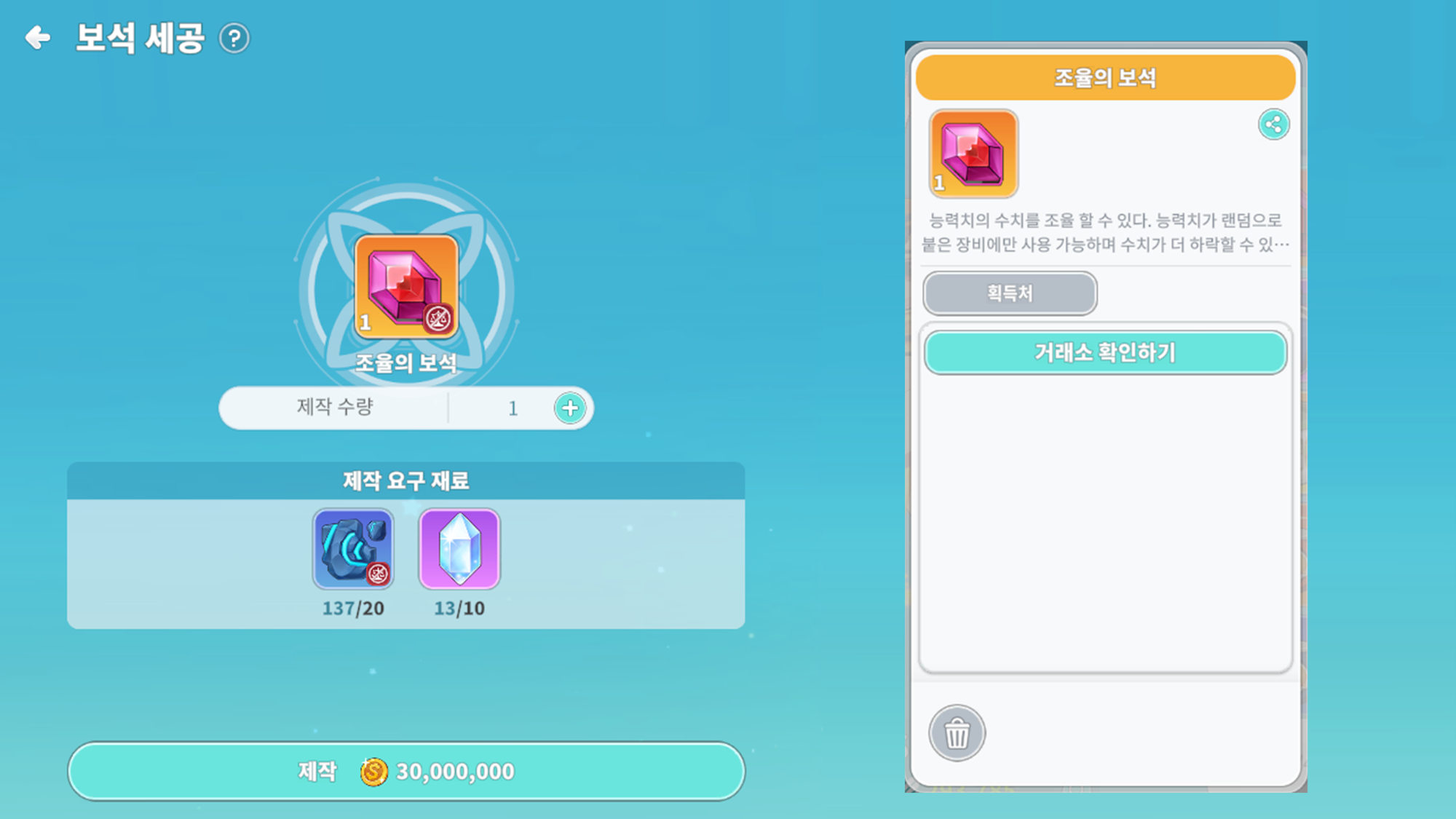Click the 제작 요구 재료 header
The height and width of the screenshot is (819, 1456).
pos(406,480)
